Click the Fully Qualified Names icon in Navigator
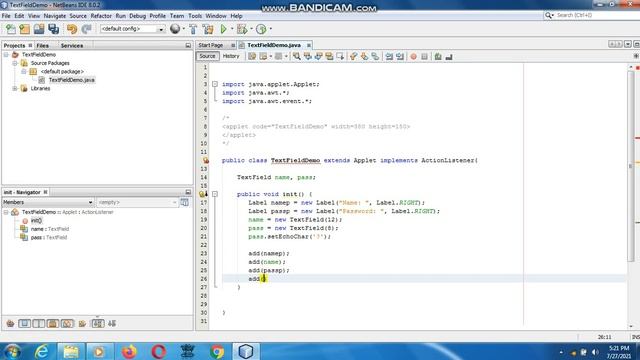Screen dimensions: 640x360 pyautogui.click(x=82, y=323)
